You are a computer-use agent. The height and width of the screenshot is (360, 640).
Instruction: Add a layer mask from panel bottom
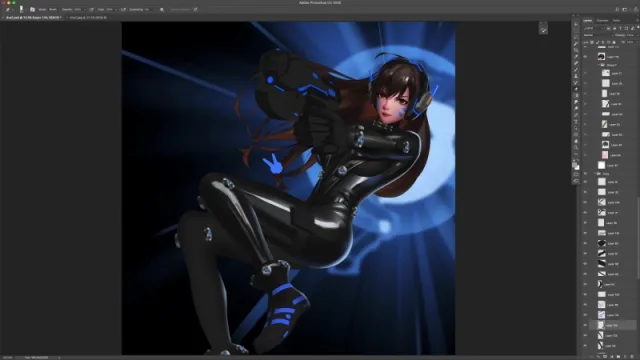605,357
